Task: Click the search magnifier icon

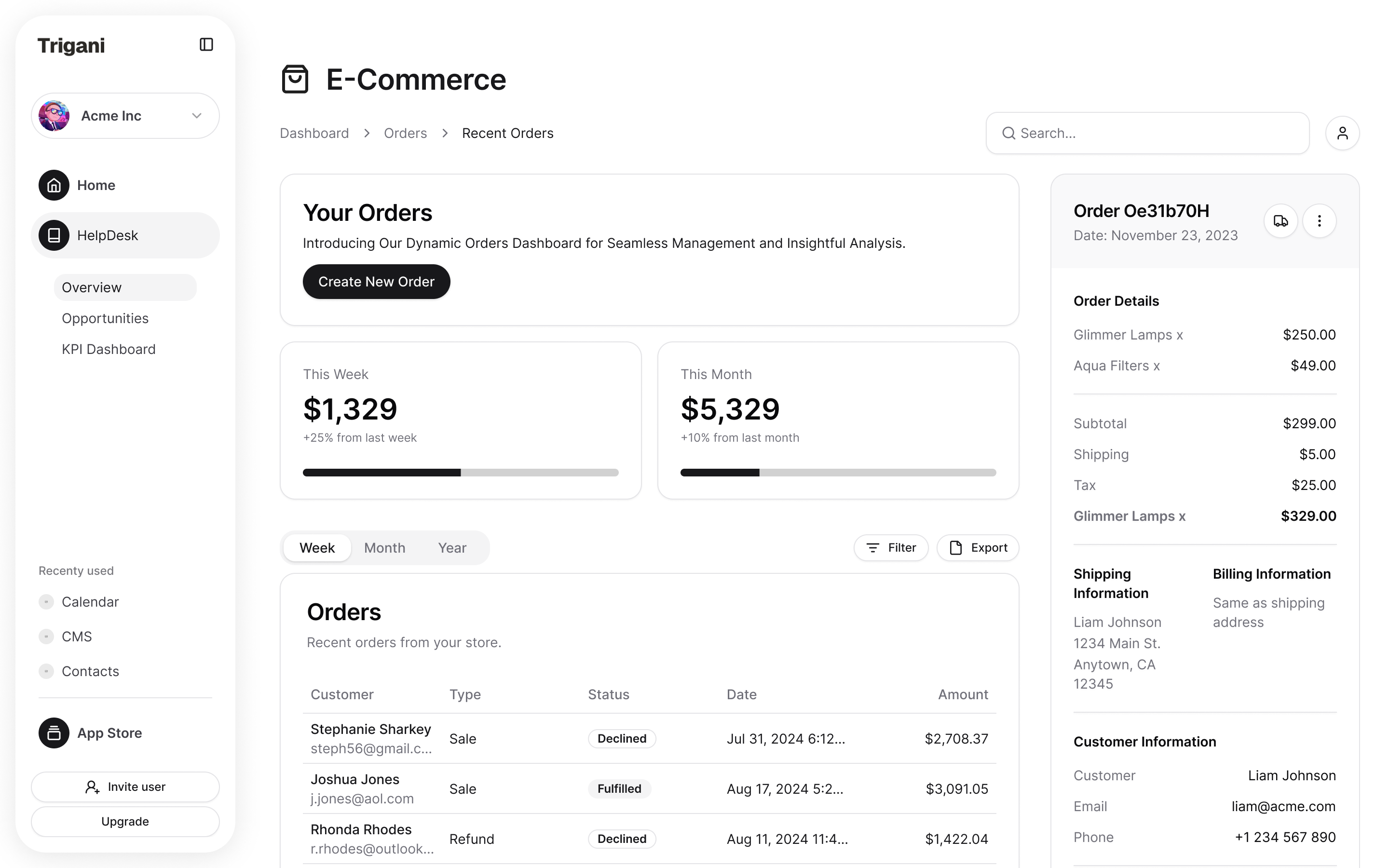Action: click(x=1008, y=133)
